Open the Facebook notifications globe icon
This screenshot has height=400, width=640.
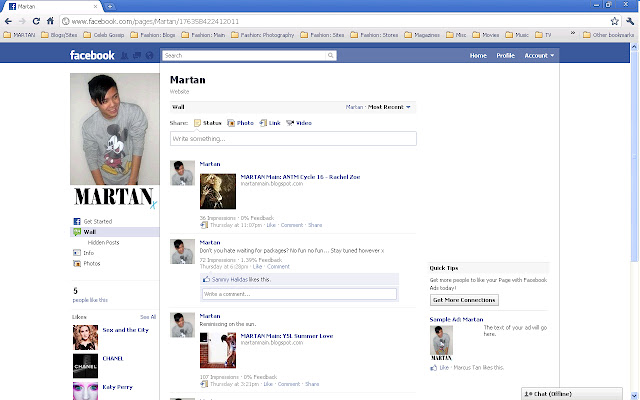click(x=150, y=55)
